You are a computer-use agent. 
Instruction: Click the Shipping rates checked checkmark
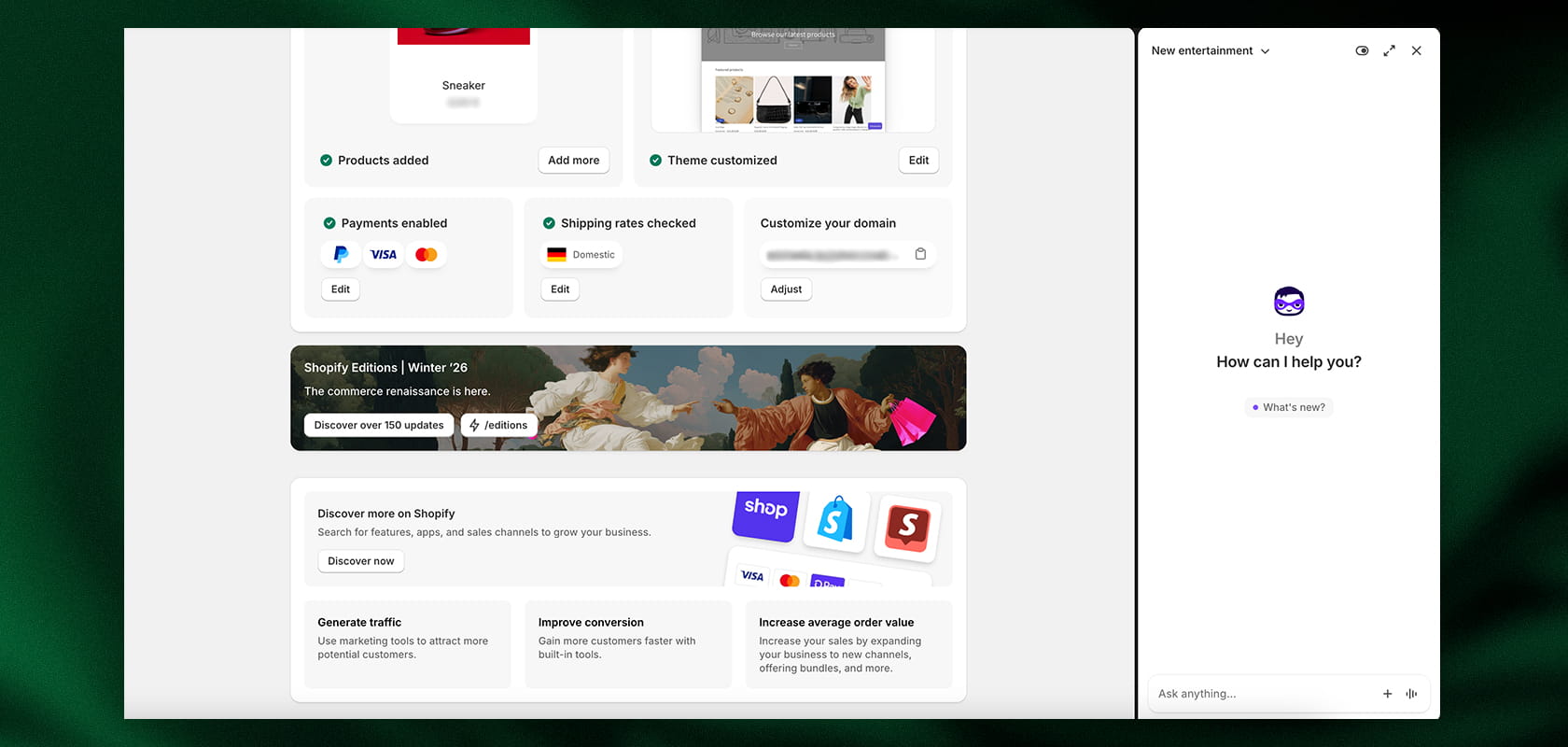(549, 223)
